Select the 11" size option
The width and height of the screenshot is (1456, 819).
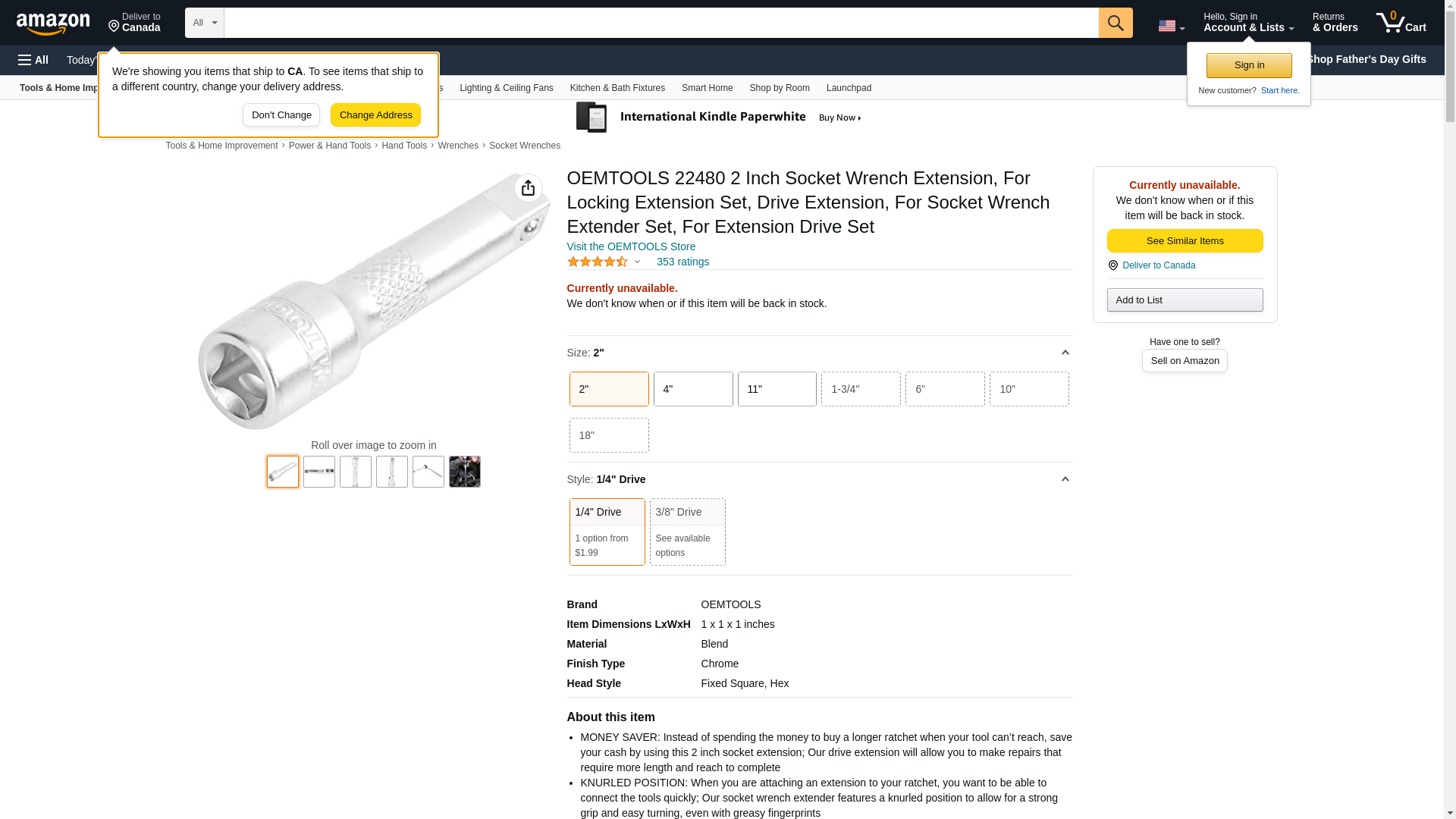777,389
